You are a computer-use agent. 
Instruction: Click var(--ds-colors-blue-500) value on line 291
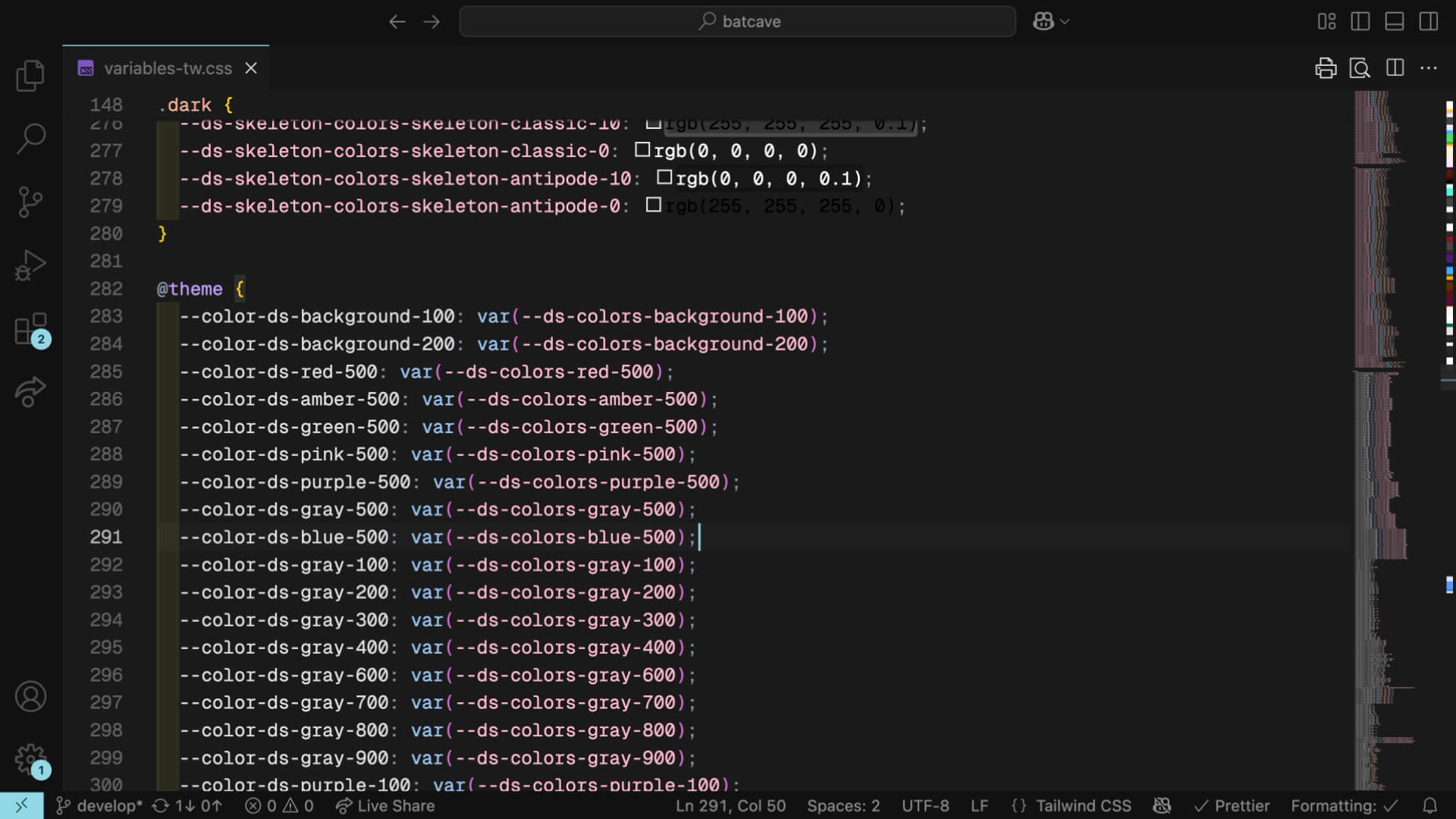[548, 537]
